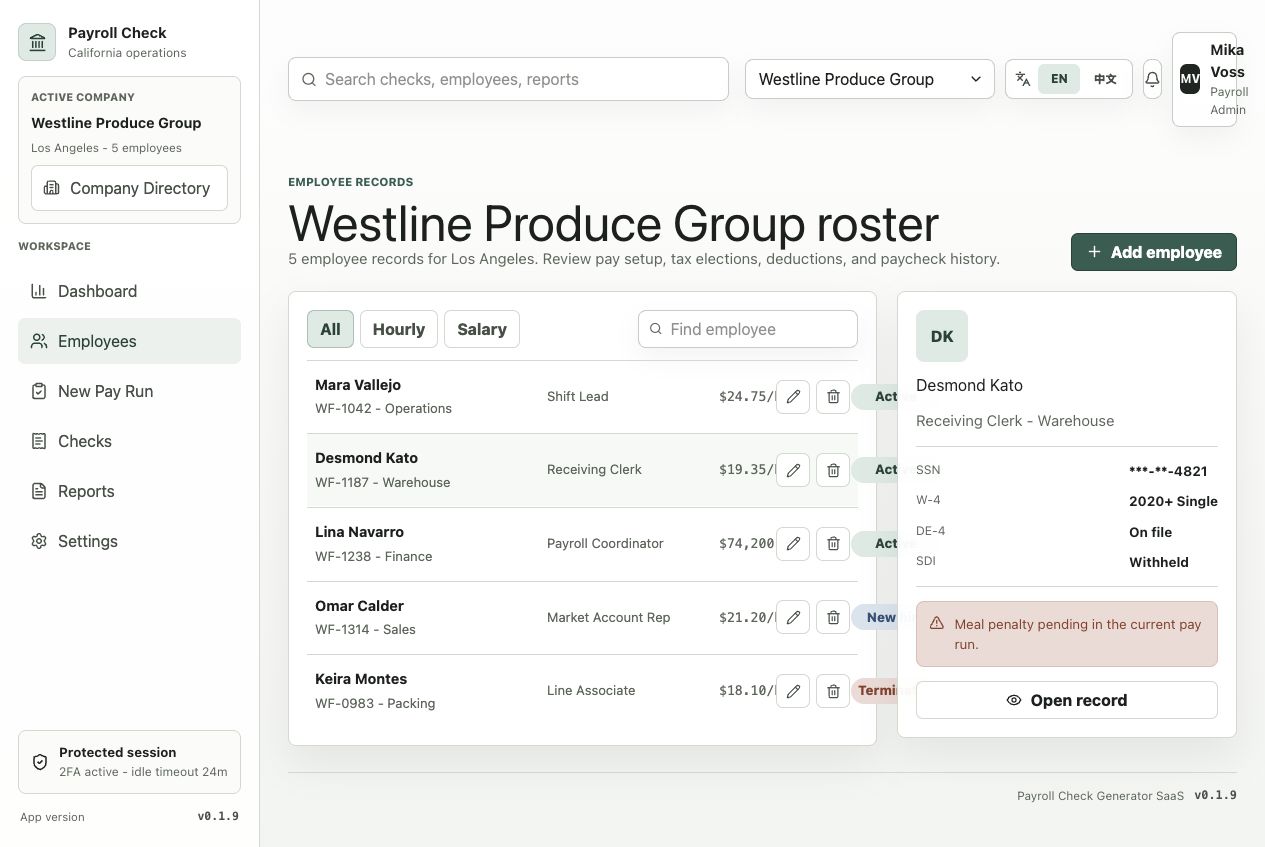Click the shield icon in Protected session

tap(40, 762)
